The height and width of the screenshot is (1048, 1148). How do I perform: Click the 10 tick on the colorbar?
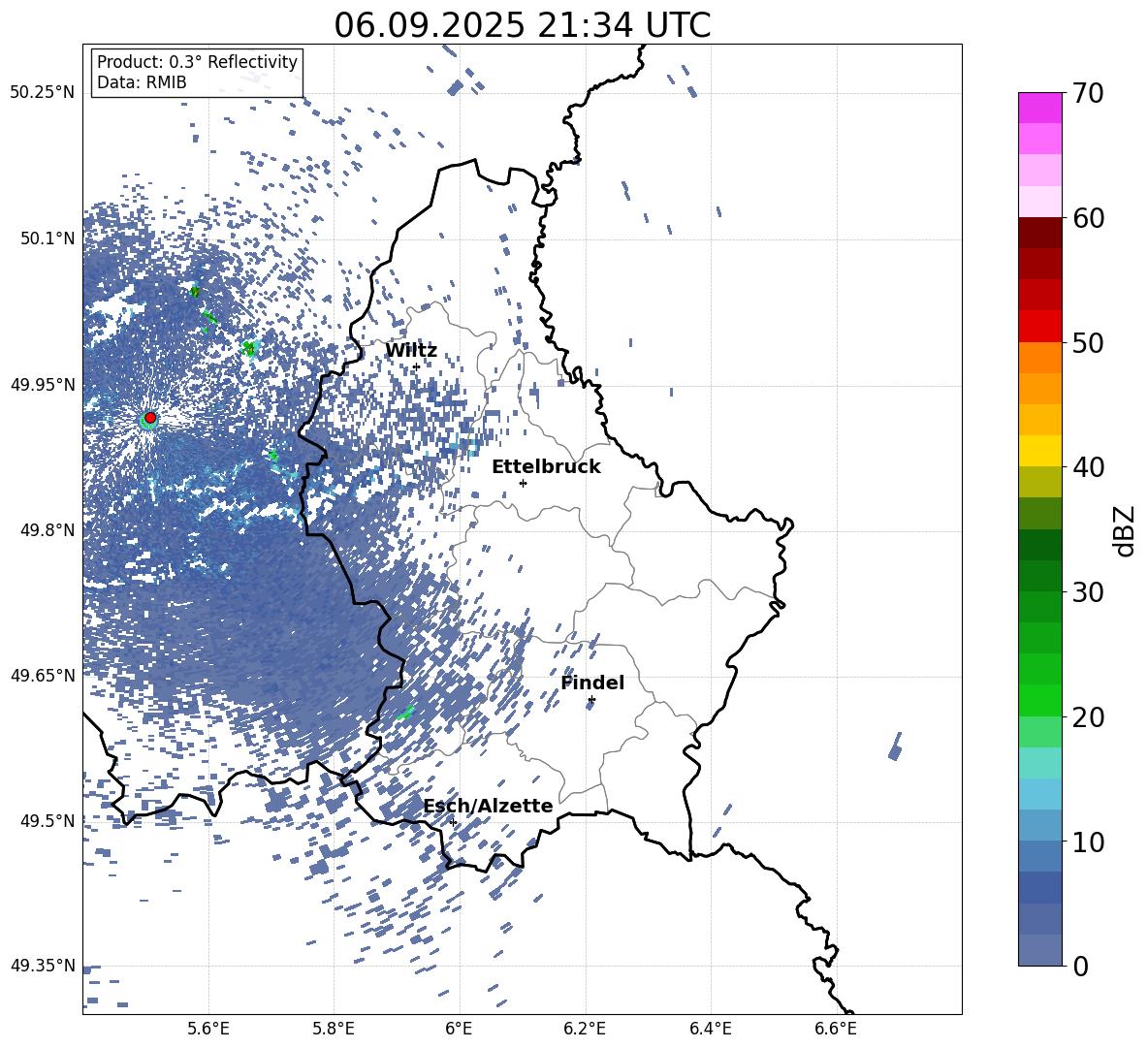point(1089,842)
